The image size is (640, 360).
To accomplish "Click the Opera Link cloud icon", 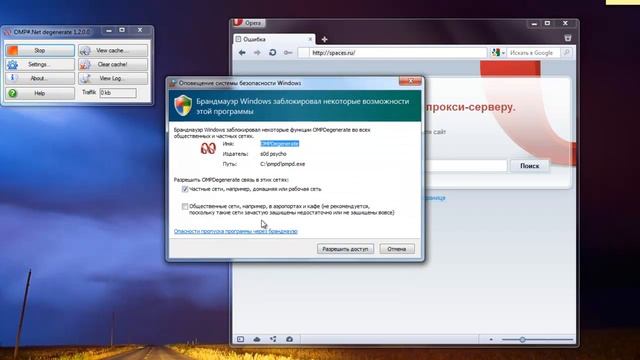I will [257, 339].
